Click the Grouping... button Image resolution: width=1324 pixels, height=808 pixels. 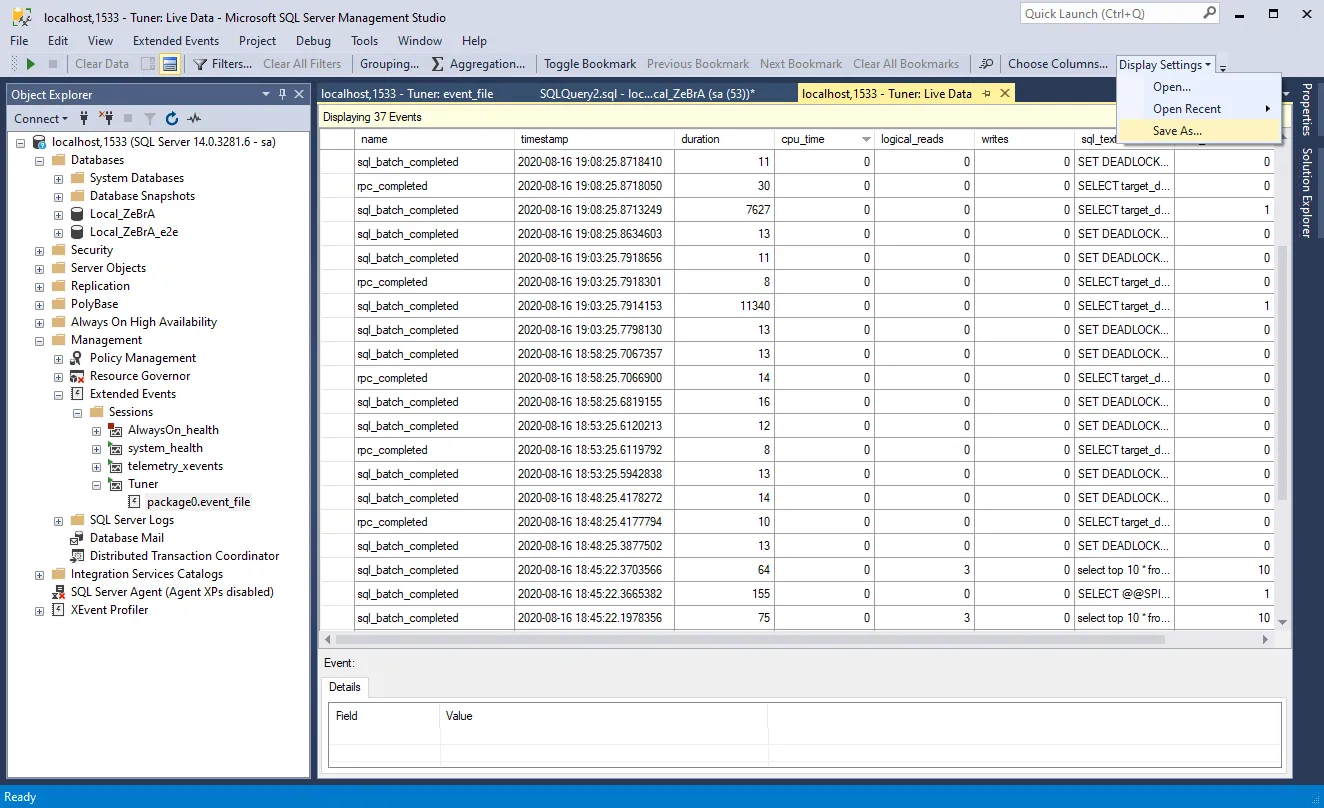coord(390,64)
